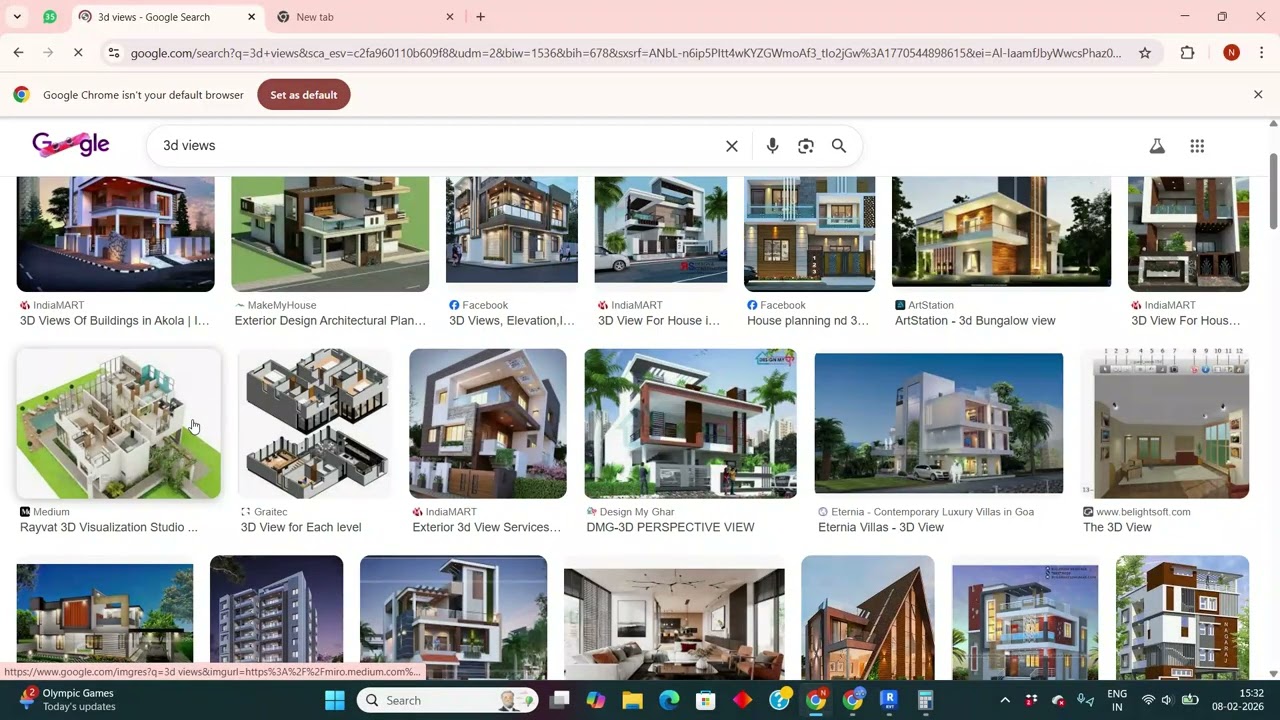Open ArtStation - 3d Bungalow view link
The image size is (1280, 720).
(x=975, y=321)
